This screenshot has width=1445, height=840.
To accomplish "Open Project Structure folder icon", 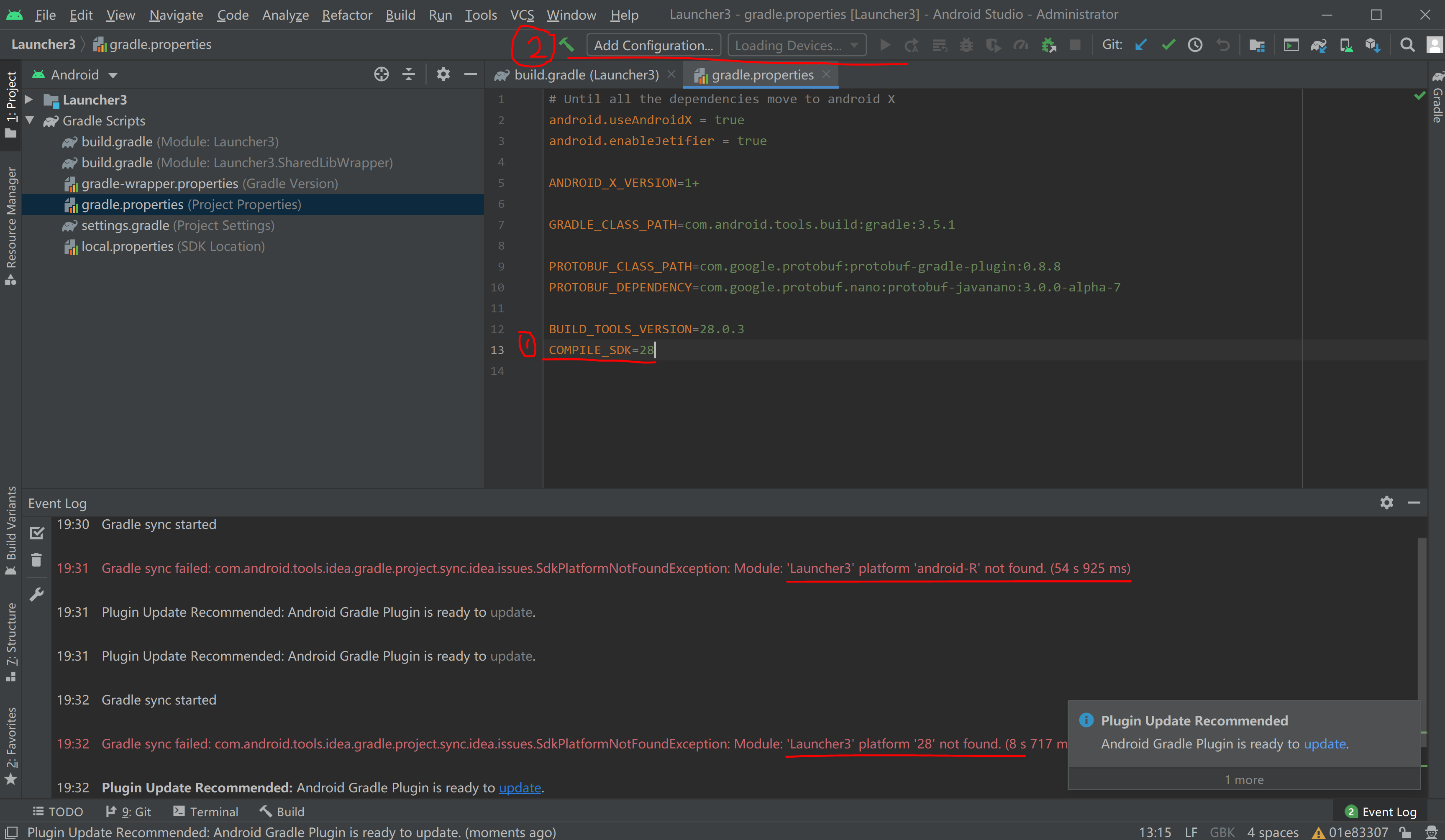I will point(1257,45).
